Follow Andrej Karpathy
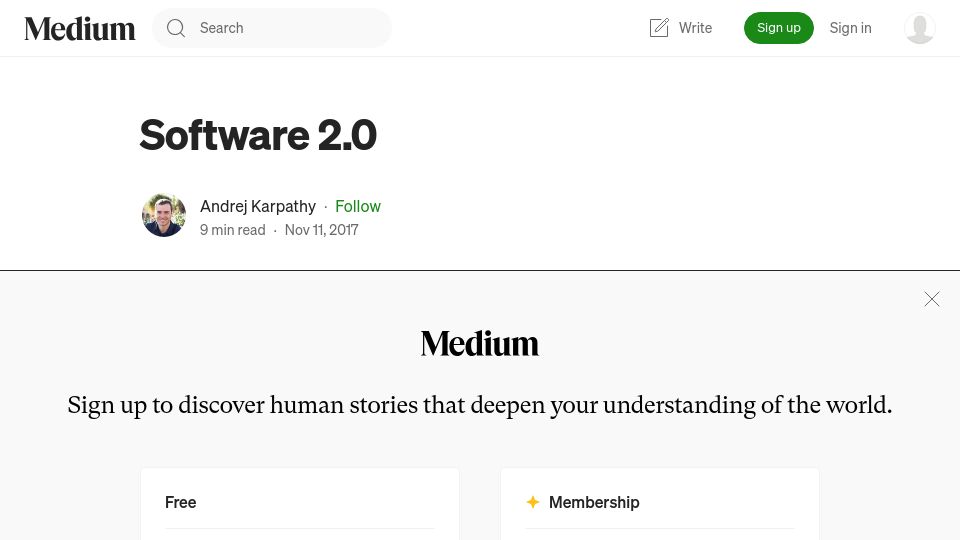 (358, 206)
